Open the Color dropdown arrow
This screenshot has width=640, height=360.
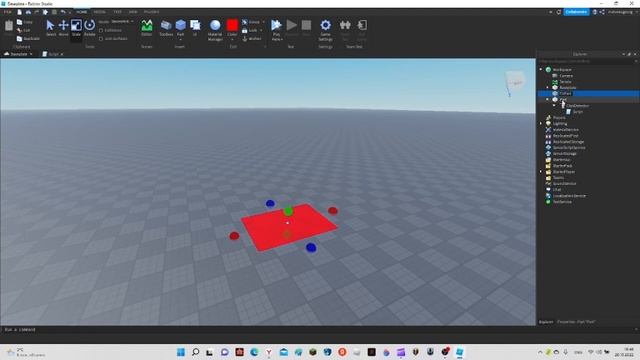coord(232,40)
